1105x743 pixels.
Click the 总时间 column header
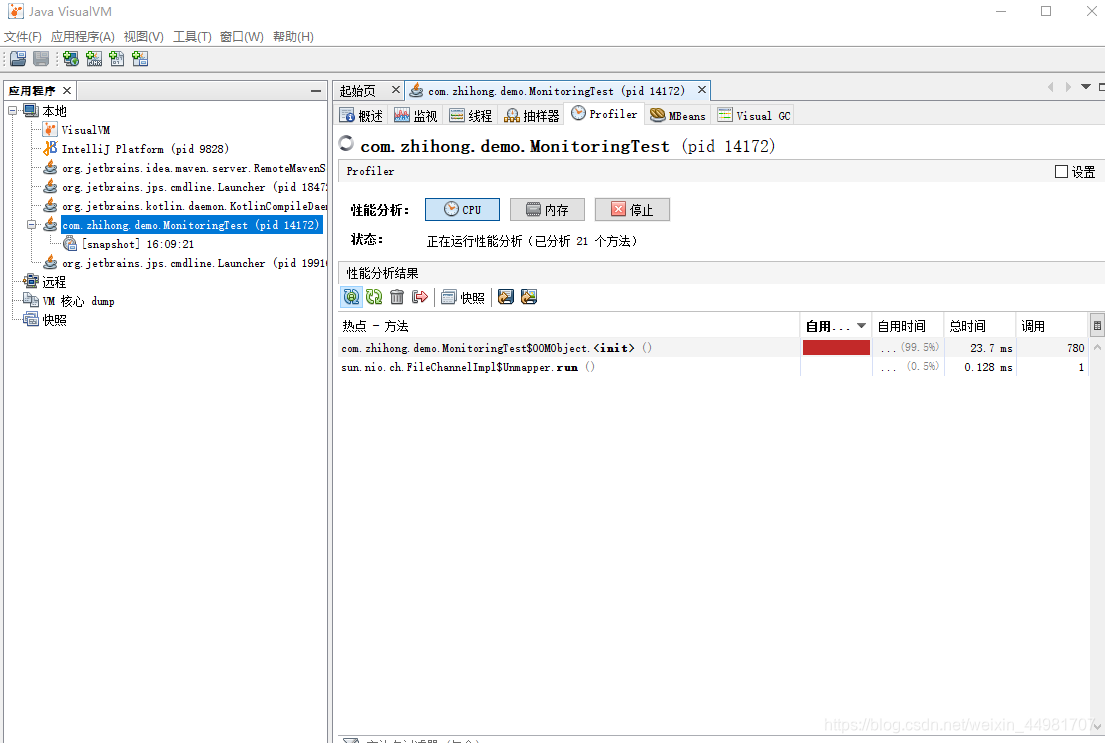click(979, 326)
